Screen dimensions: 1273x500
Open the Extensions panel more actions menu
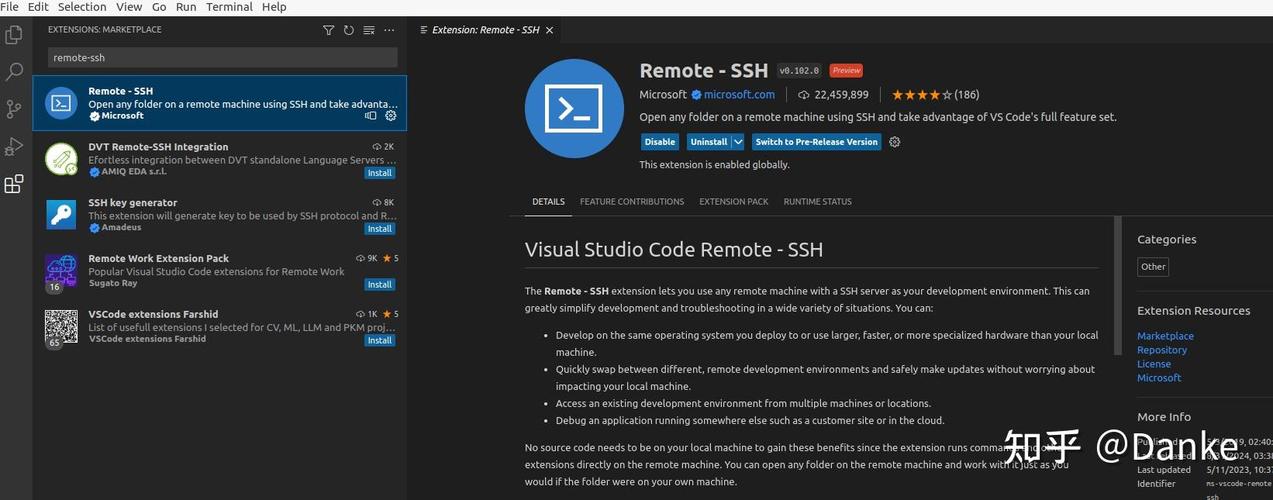[389, 30]
